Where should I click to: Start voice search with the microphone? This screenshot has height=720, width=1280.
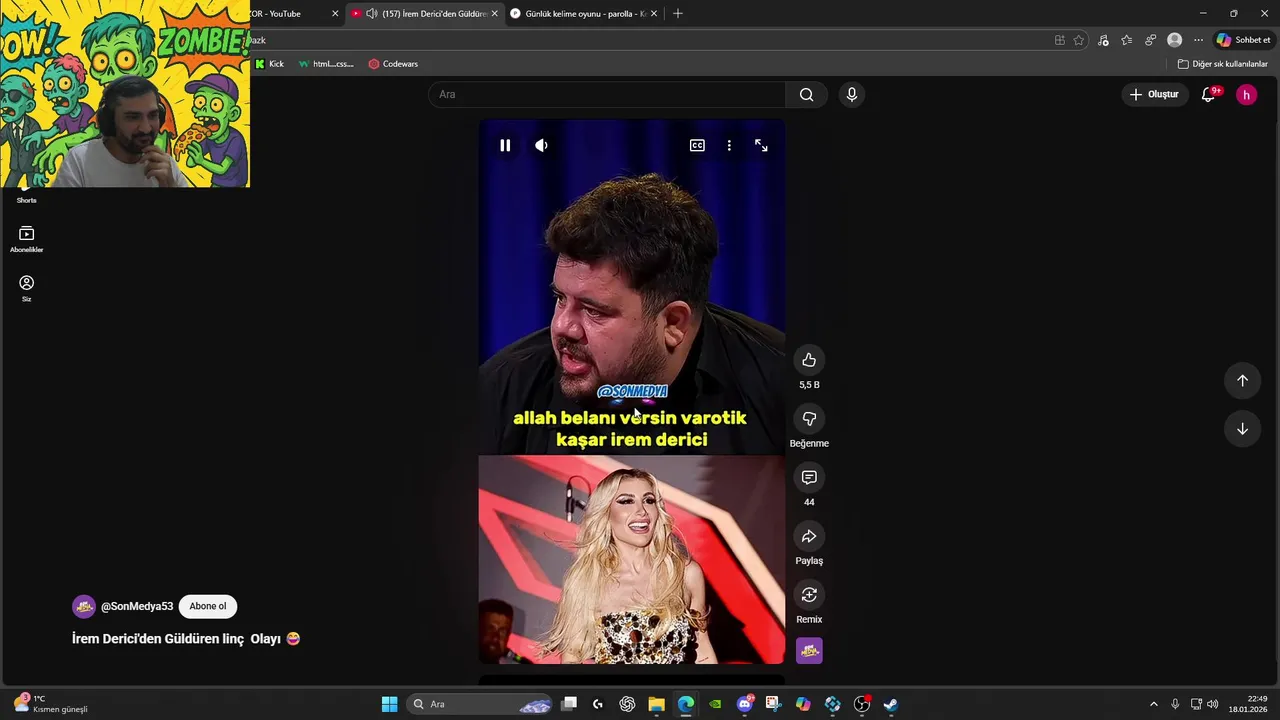tap(851, 95)
